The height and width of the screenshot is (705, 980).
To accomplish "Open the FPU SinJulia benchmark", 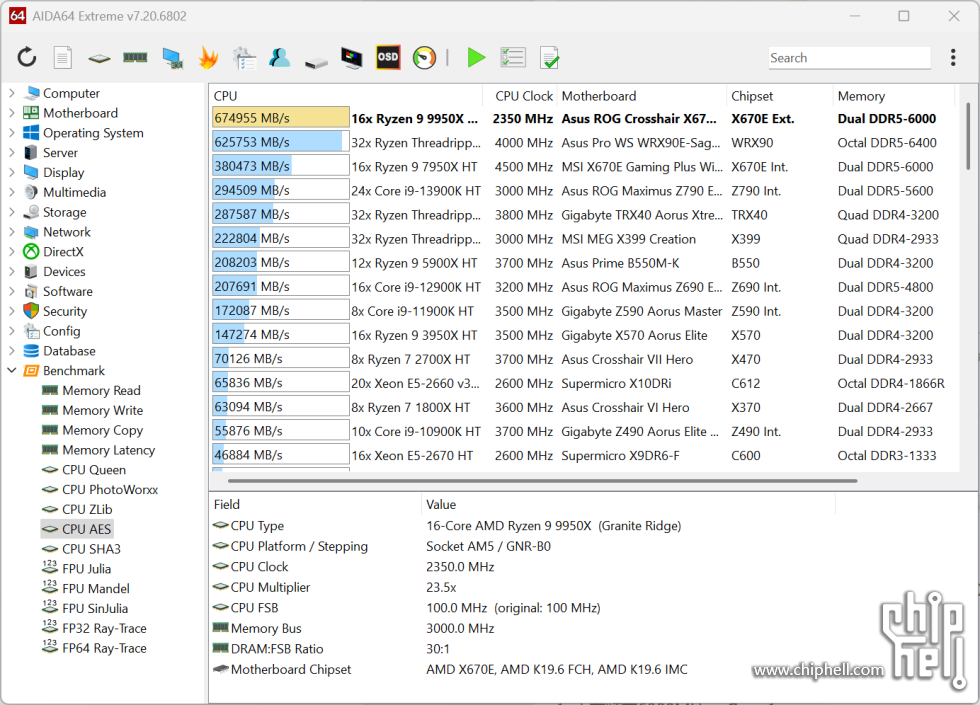I will [95, 608].
